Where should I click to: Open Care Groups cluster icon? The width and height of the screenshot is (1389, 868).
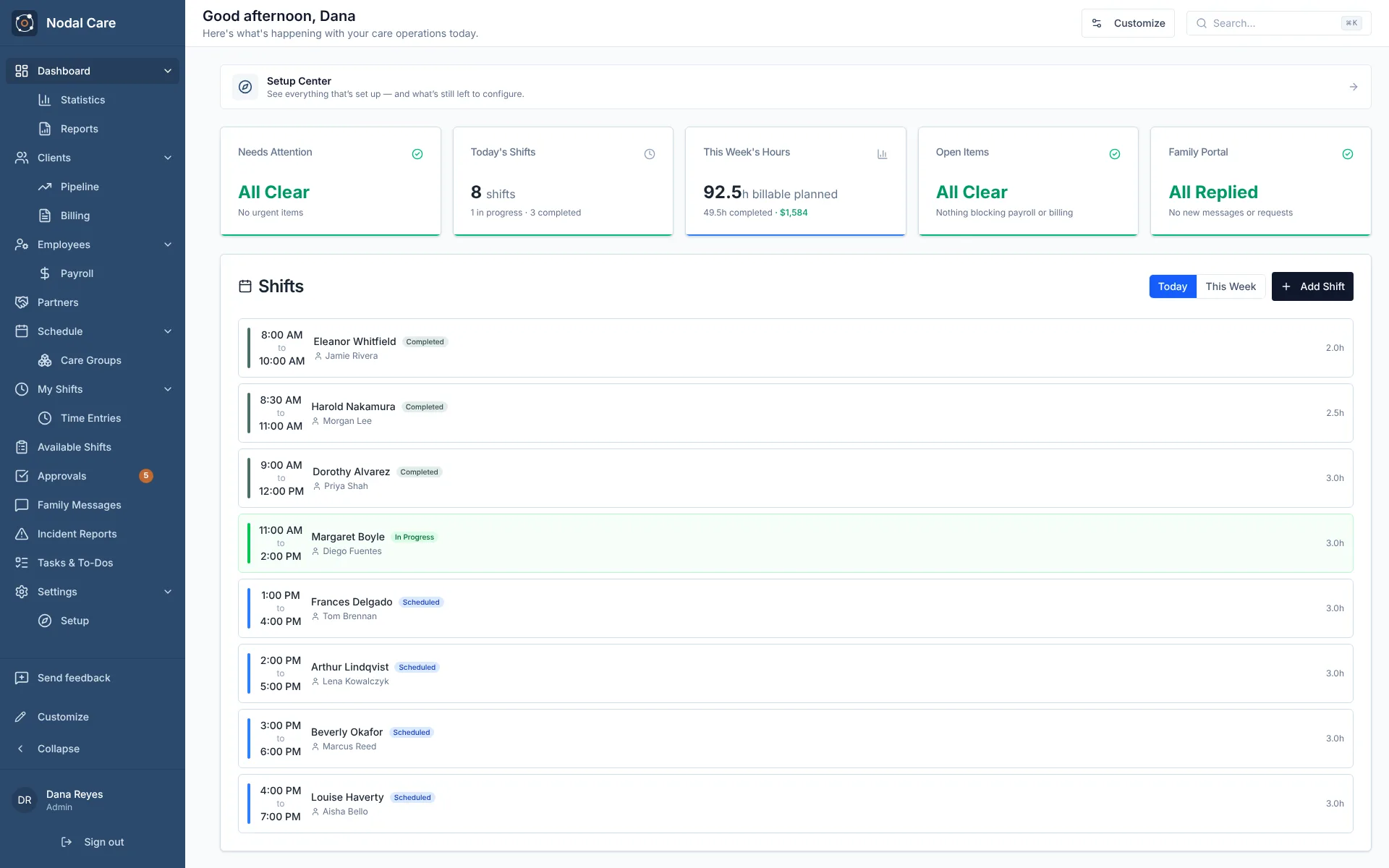(45, 360)
